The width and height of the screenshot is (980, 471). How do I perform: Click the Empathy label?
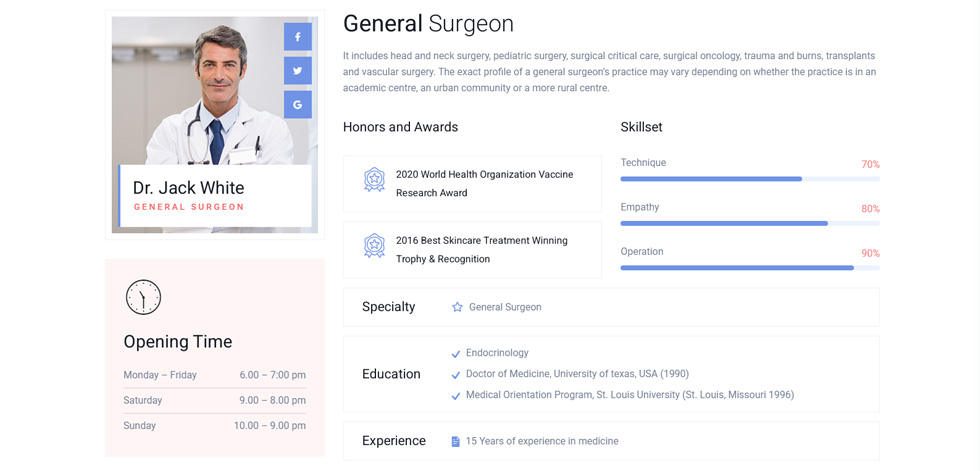[640, 207]
